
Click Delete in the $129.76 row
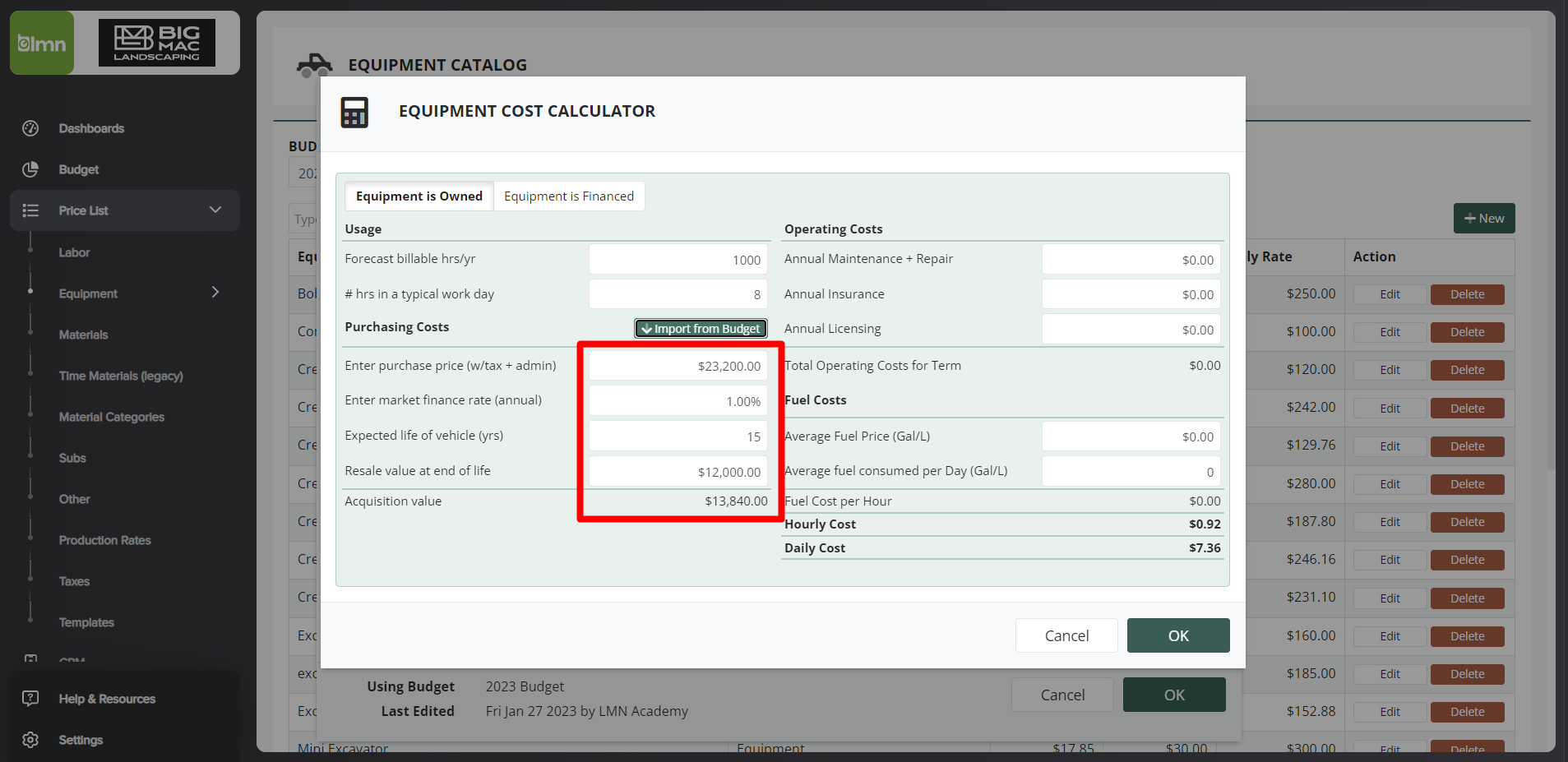(x=1468, y=446)
